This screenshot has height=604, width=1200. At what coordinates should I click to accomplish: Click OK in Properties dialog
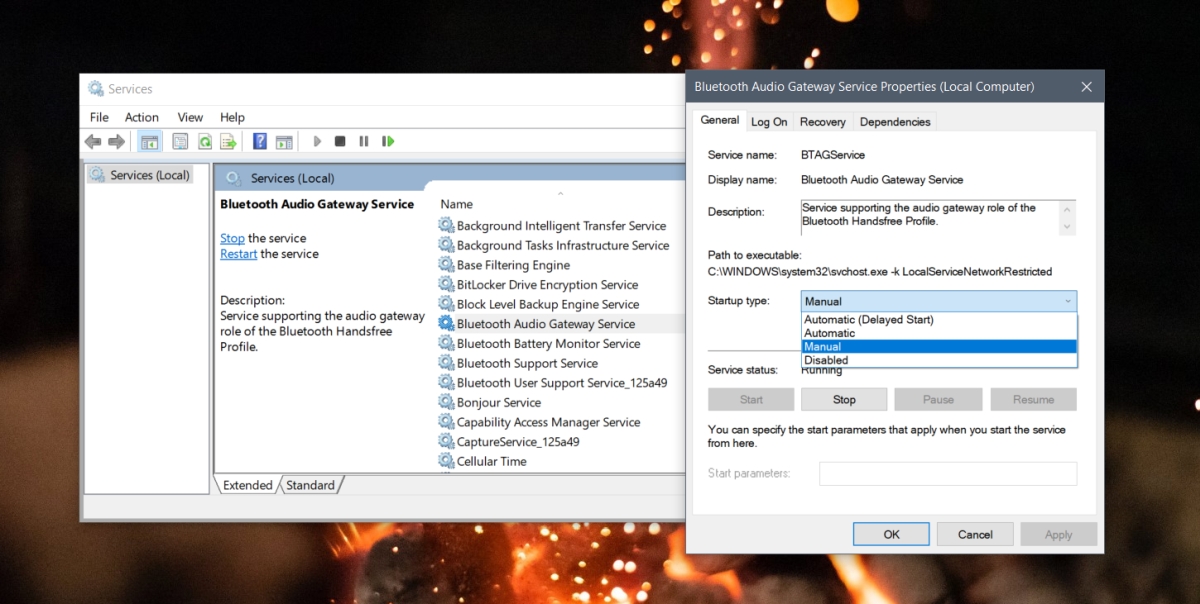891,534
